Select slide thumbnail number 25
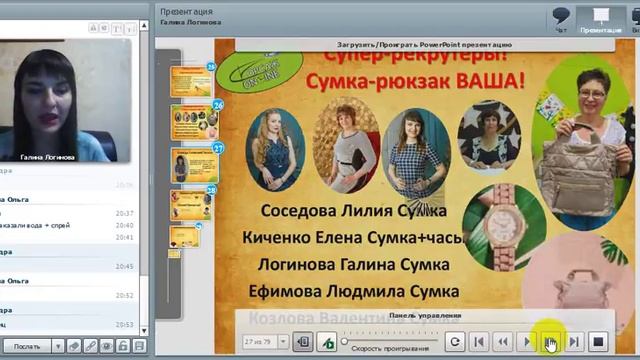The width and height of the screenshot is (640, 360). (191, 81)
